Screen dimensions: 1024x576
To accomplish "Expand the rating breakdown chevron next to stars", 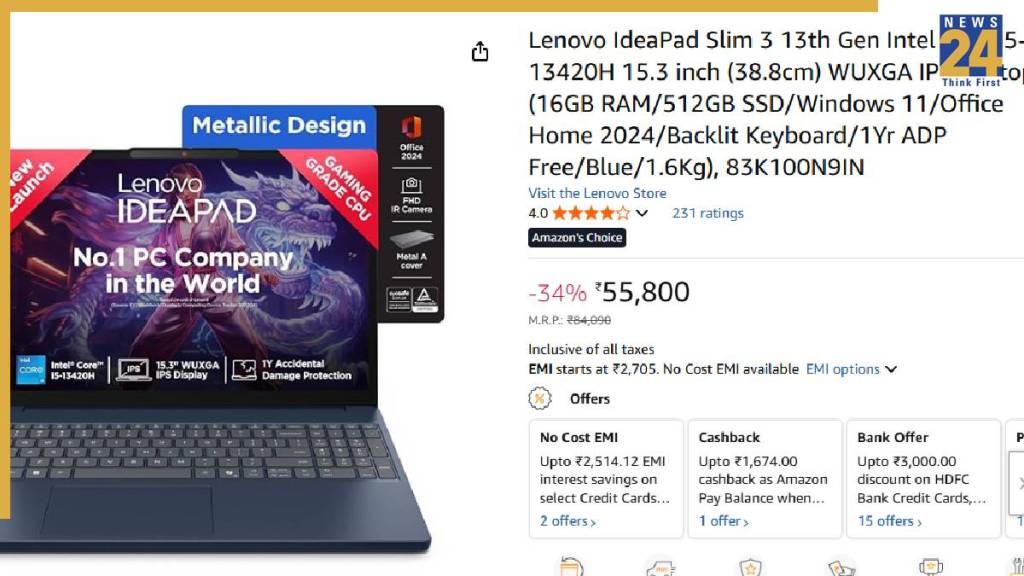I will pyautogui.click(x=642, y=213).
